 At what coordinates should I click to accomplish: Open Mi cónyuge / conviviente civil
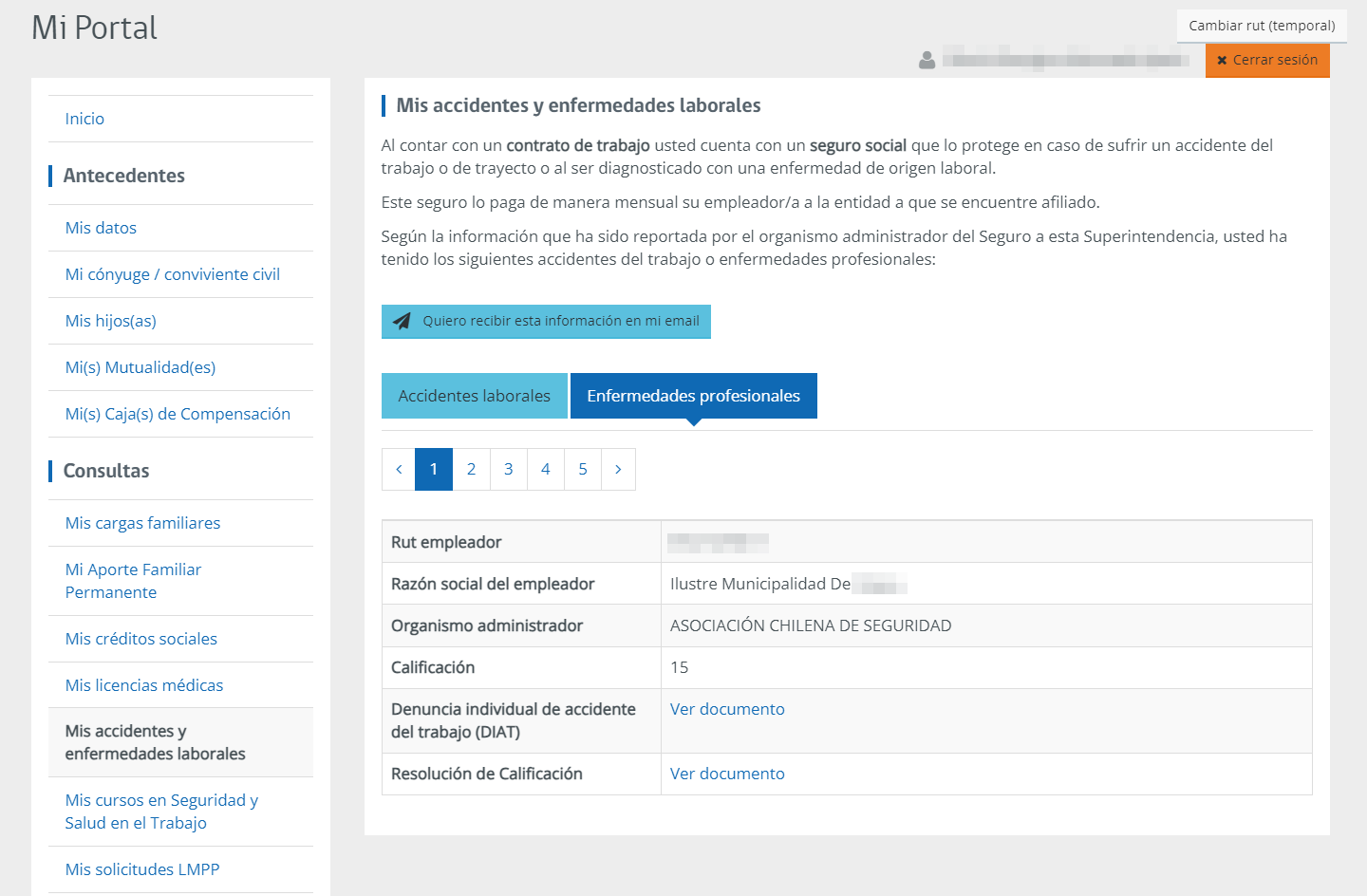tap(172, 274)
